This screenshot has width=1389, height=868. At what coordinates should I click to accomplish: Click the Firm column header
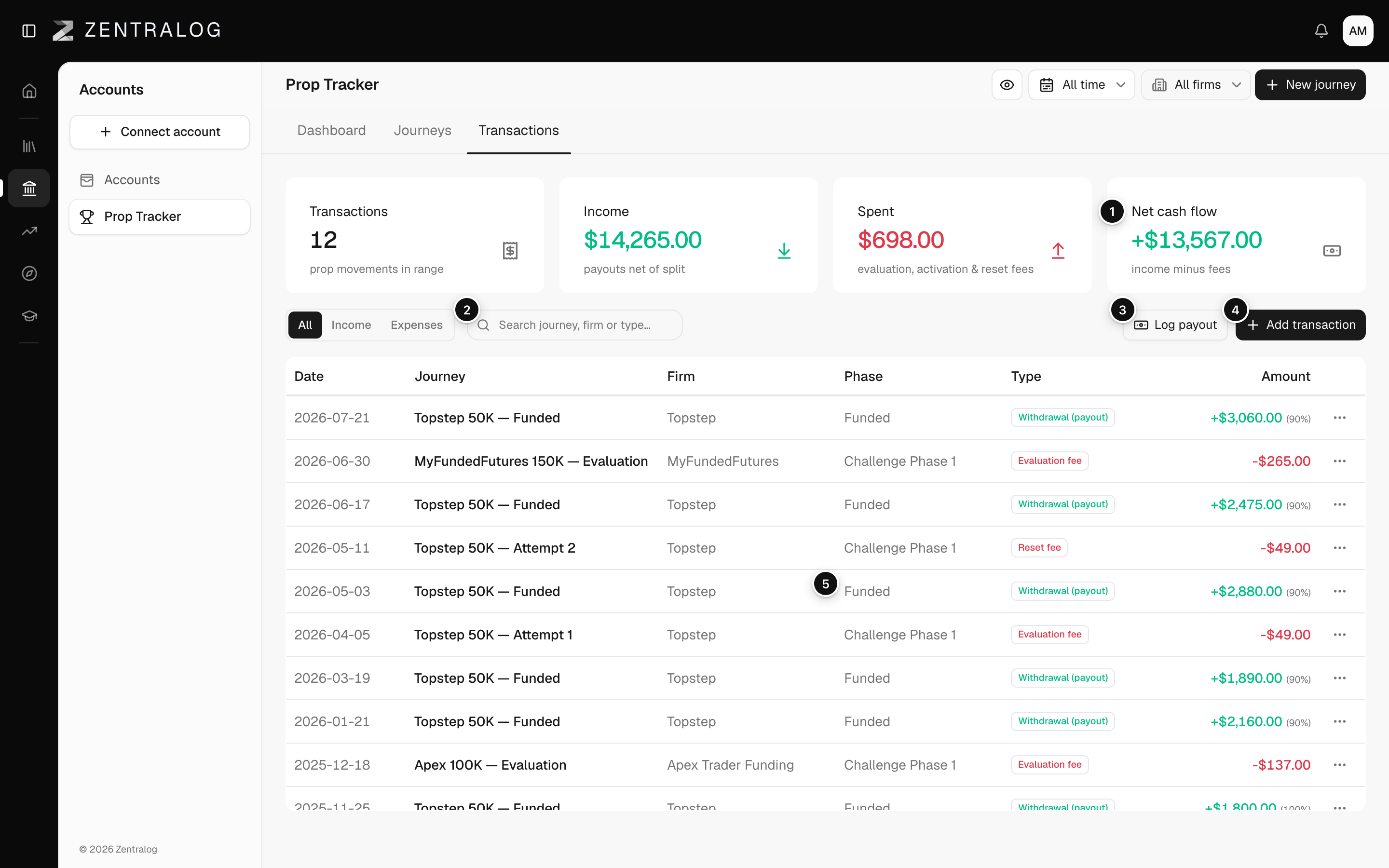[x=681, y=376]
